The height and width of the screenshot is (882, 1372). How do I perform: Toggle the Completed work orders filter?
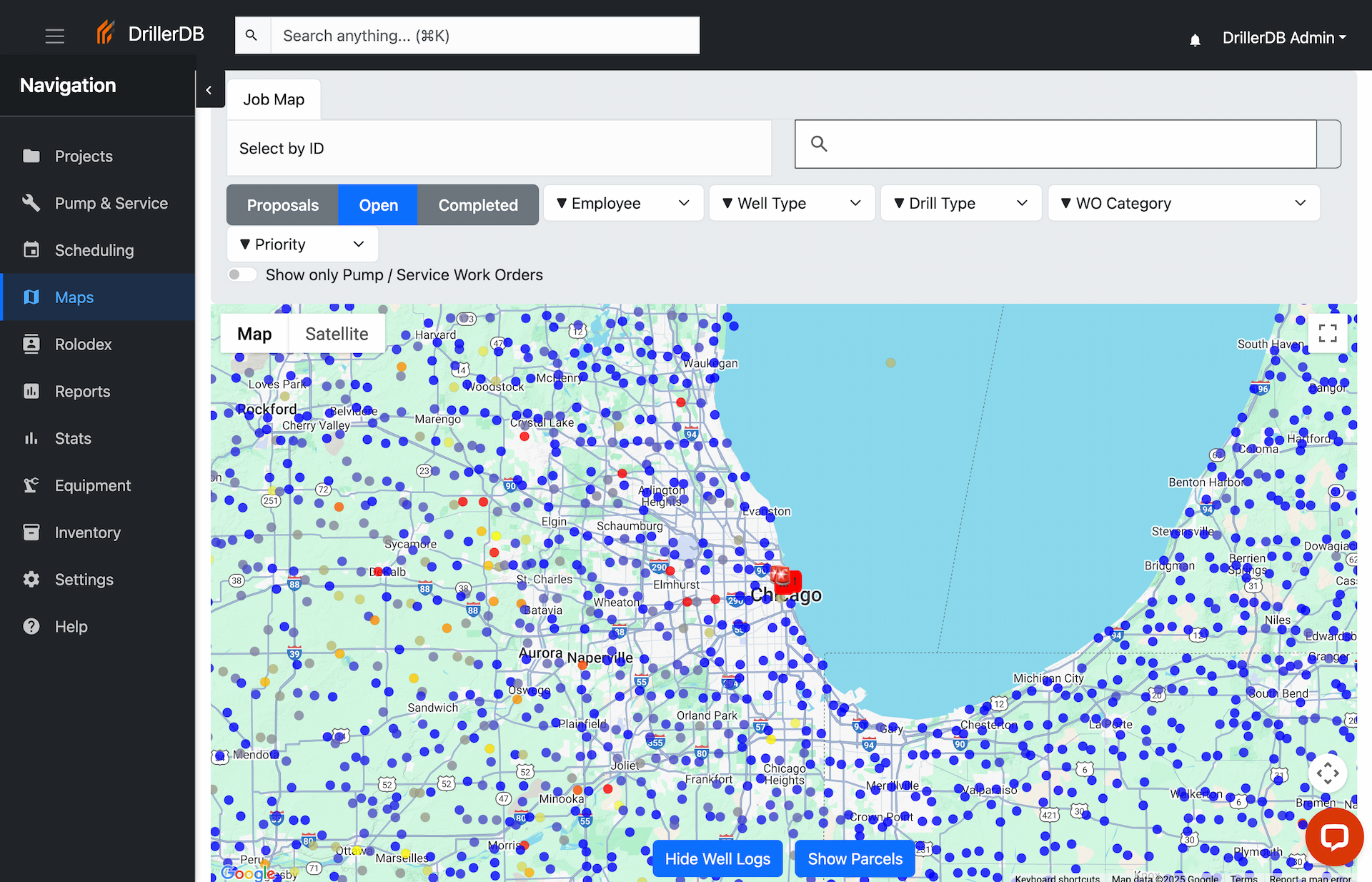click(x=477, y=204)
